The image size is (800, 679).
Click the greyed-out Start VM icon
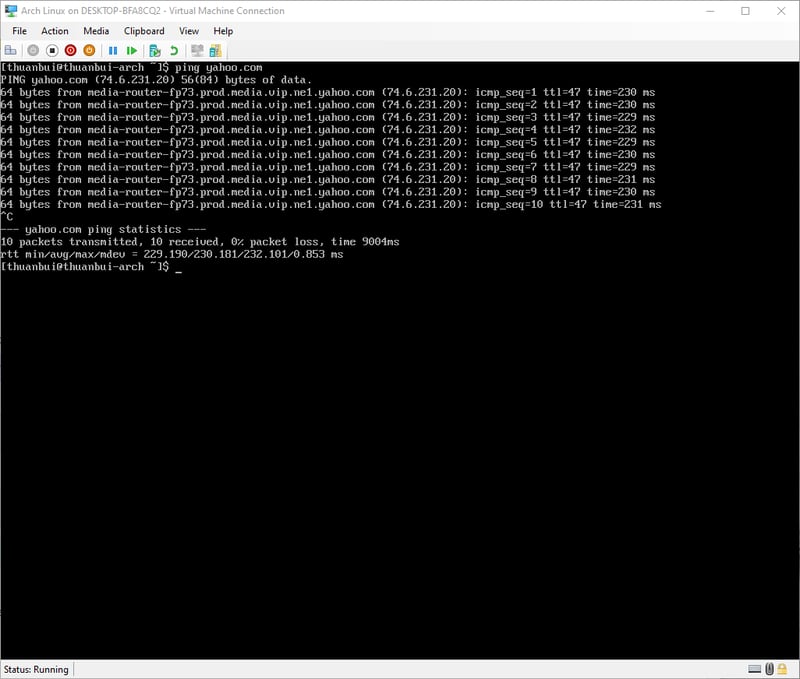point(33,50)
